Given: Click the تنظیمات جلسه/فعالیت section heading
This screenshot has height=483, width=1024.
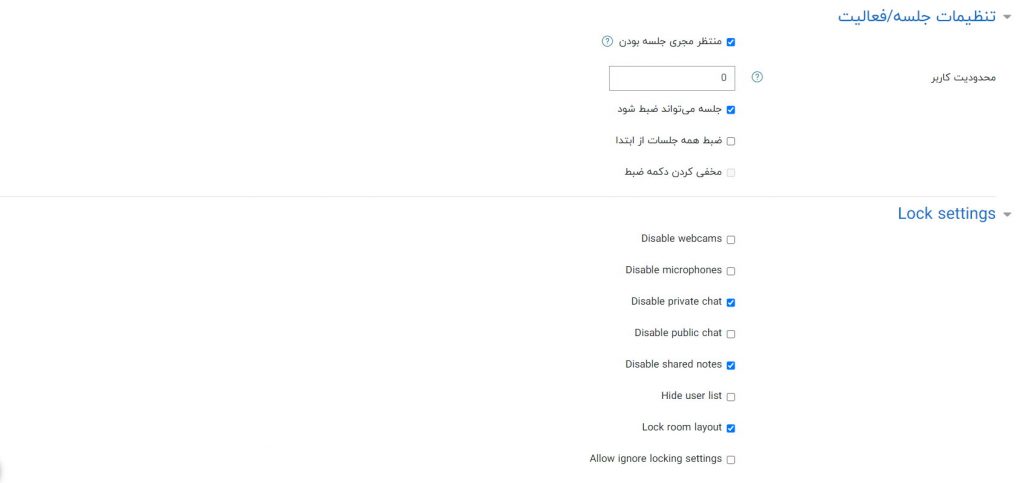Looking at the screenshot, I should pos(916,17).
